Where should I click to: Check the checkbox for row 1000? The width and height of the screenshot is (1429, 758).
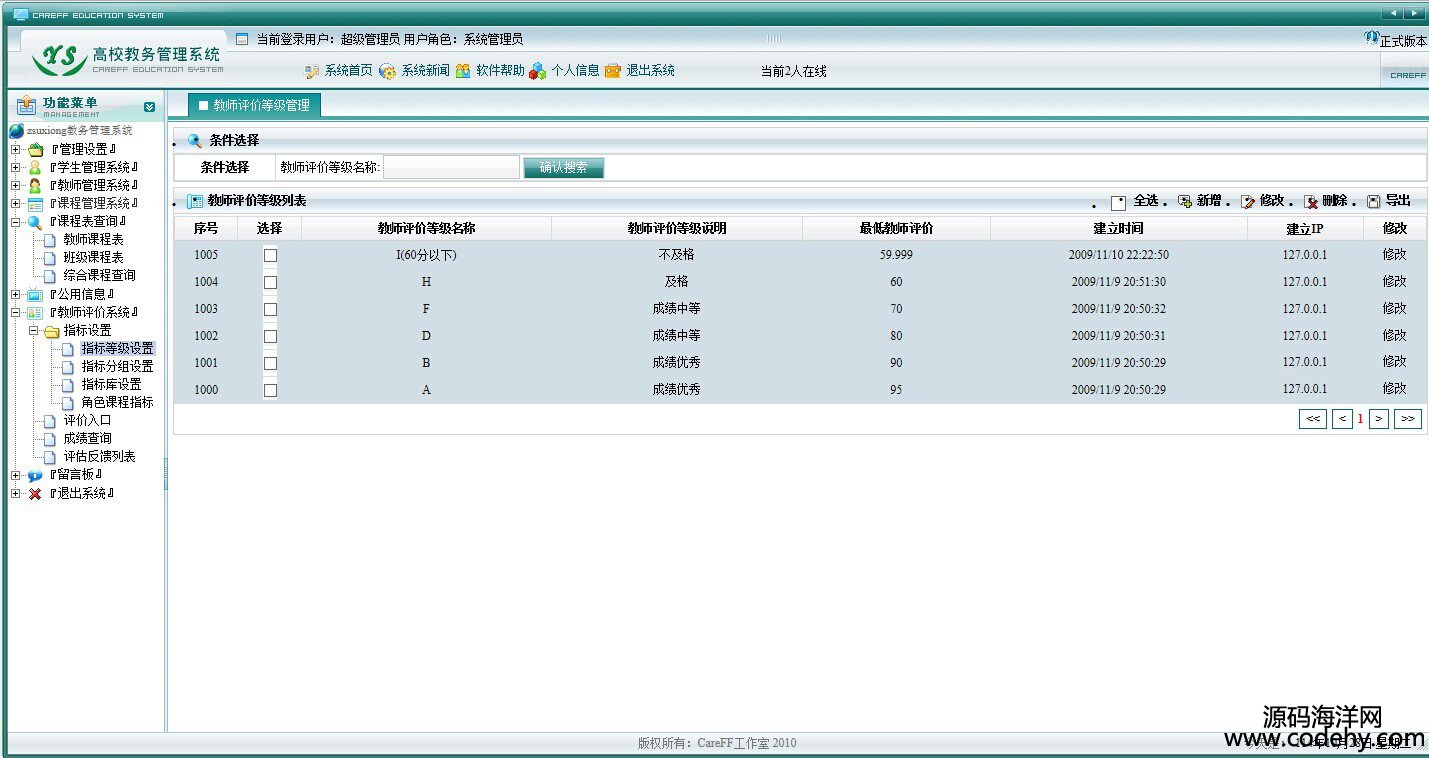[270, 390]
